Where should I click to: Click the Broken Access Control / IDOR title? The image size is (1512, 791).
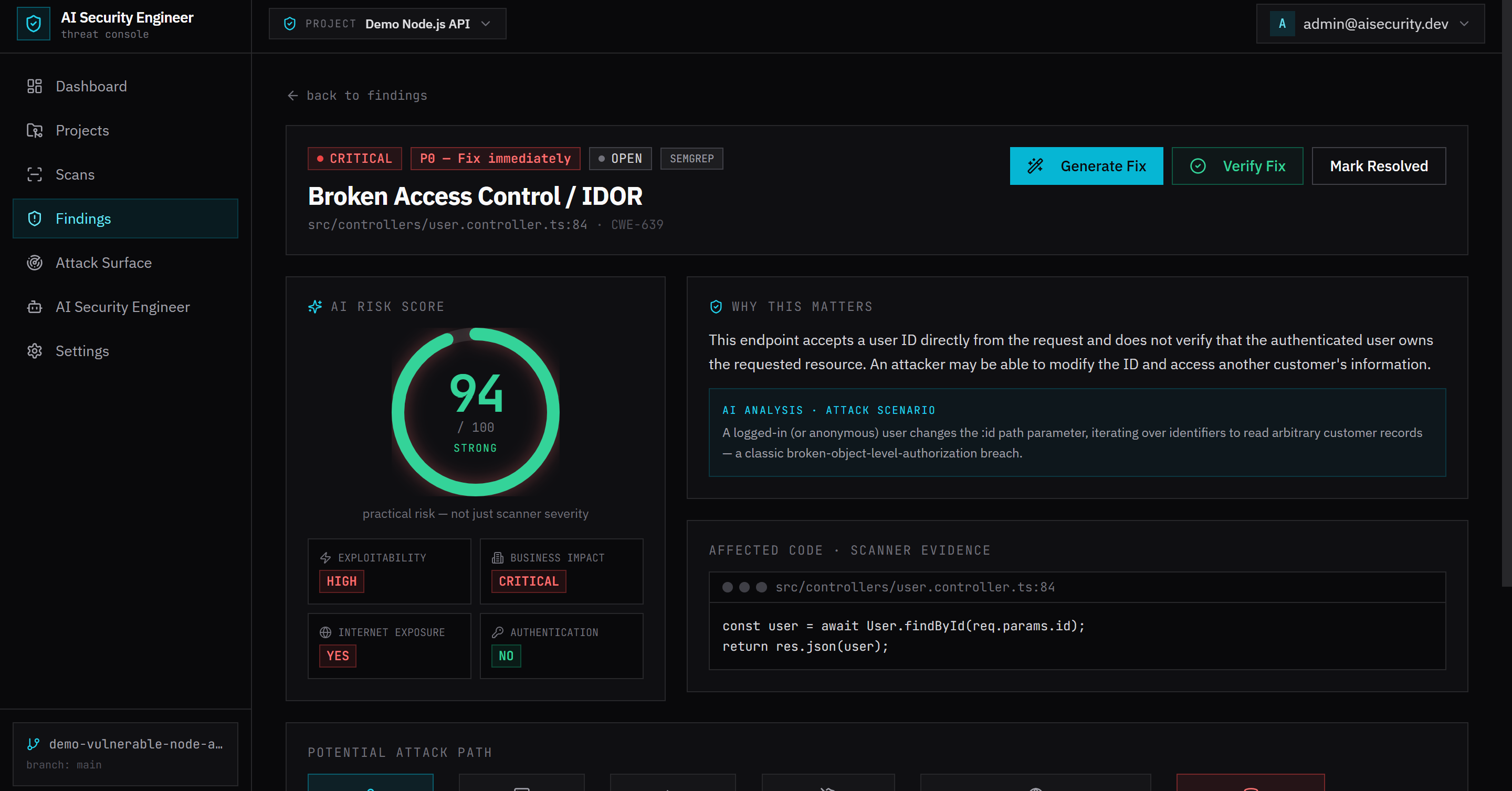pos(475,196)
